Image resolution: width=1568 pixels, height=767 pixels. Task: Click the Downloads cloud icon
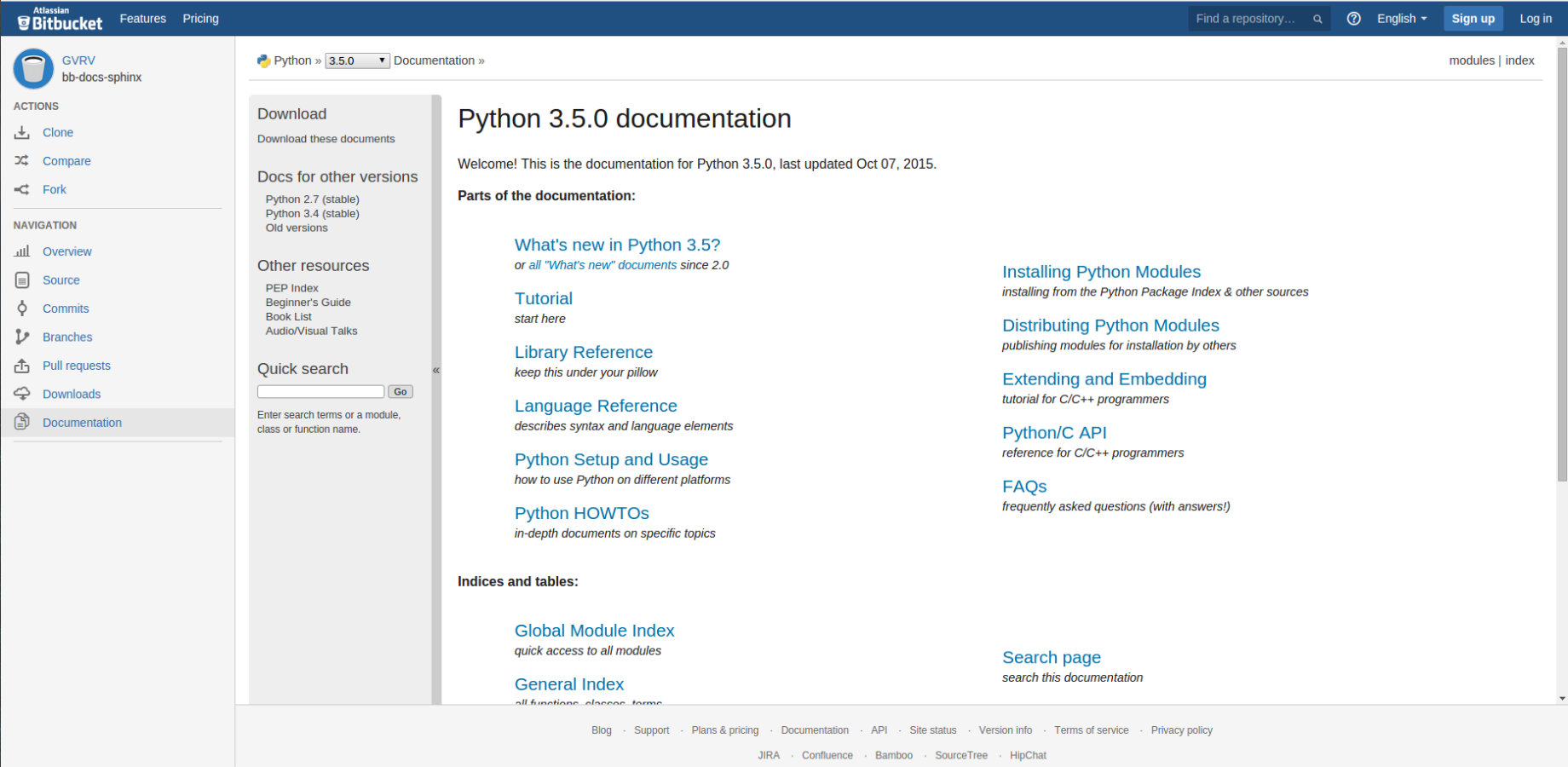(22, 394)
